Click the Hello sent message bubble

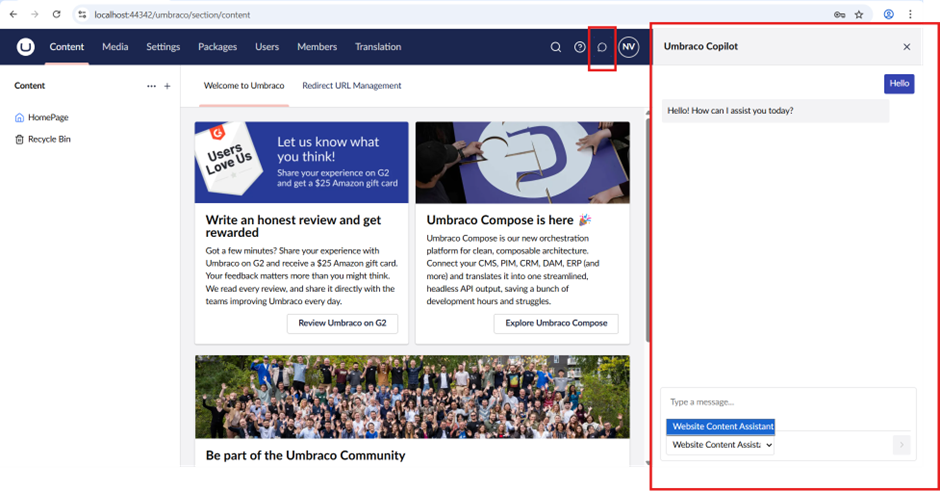899,84
